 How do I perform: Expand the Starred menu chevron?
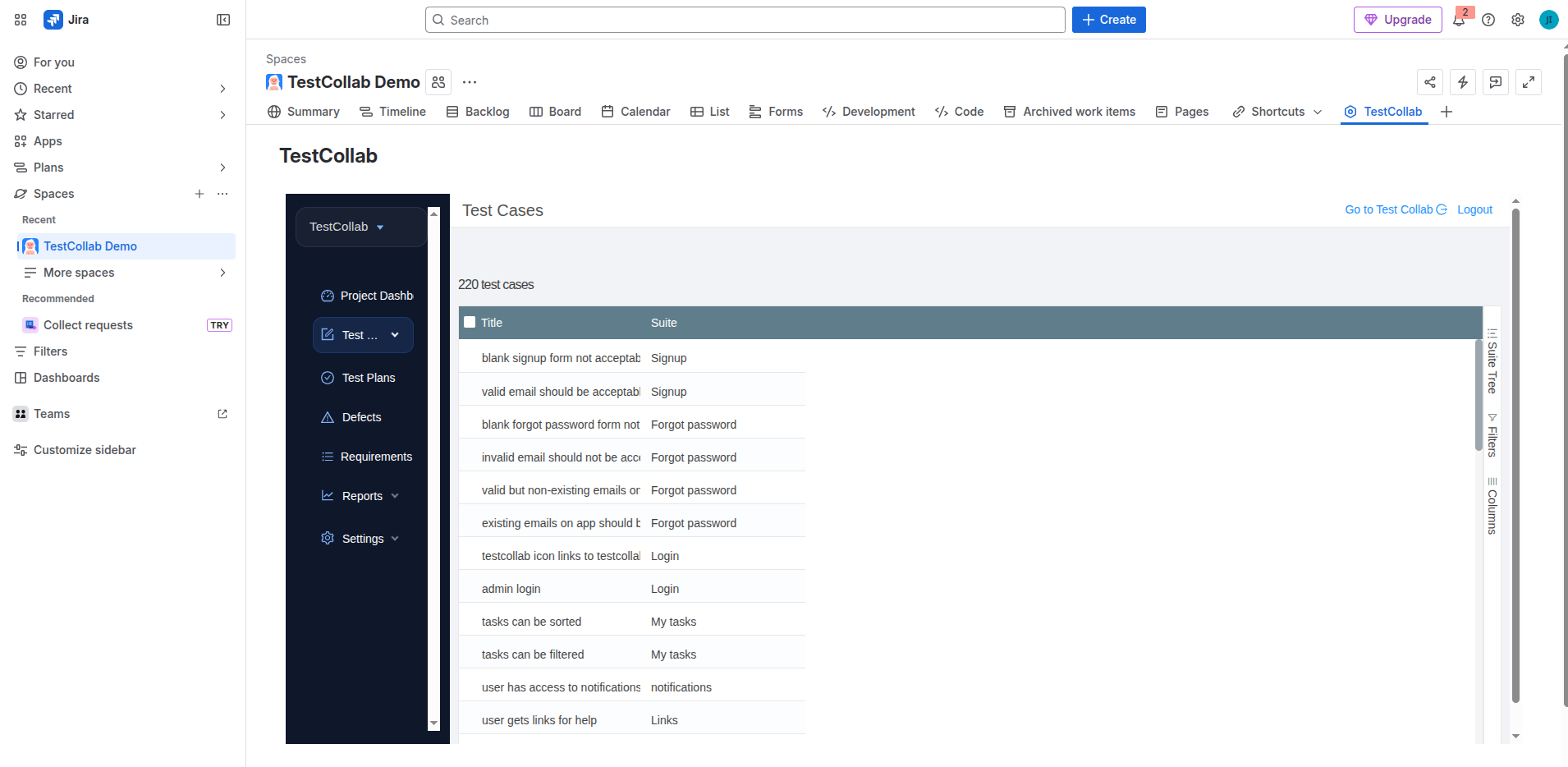coord(222,115)
